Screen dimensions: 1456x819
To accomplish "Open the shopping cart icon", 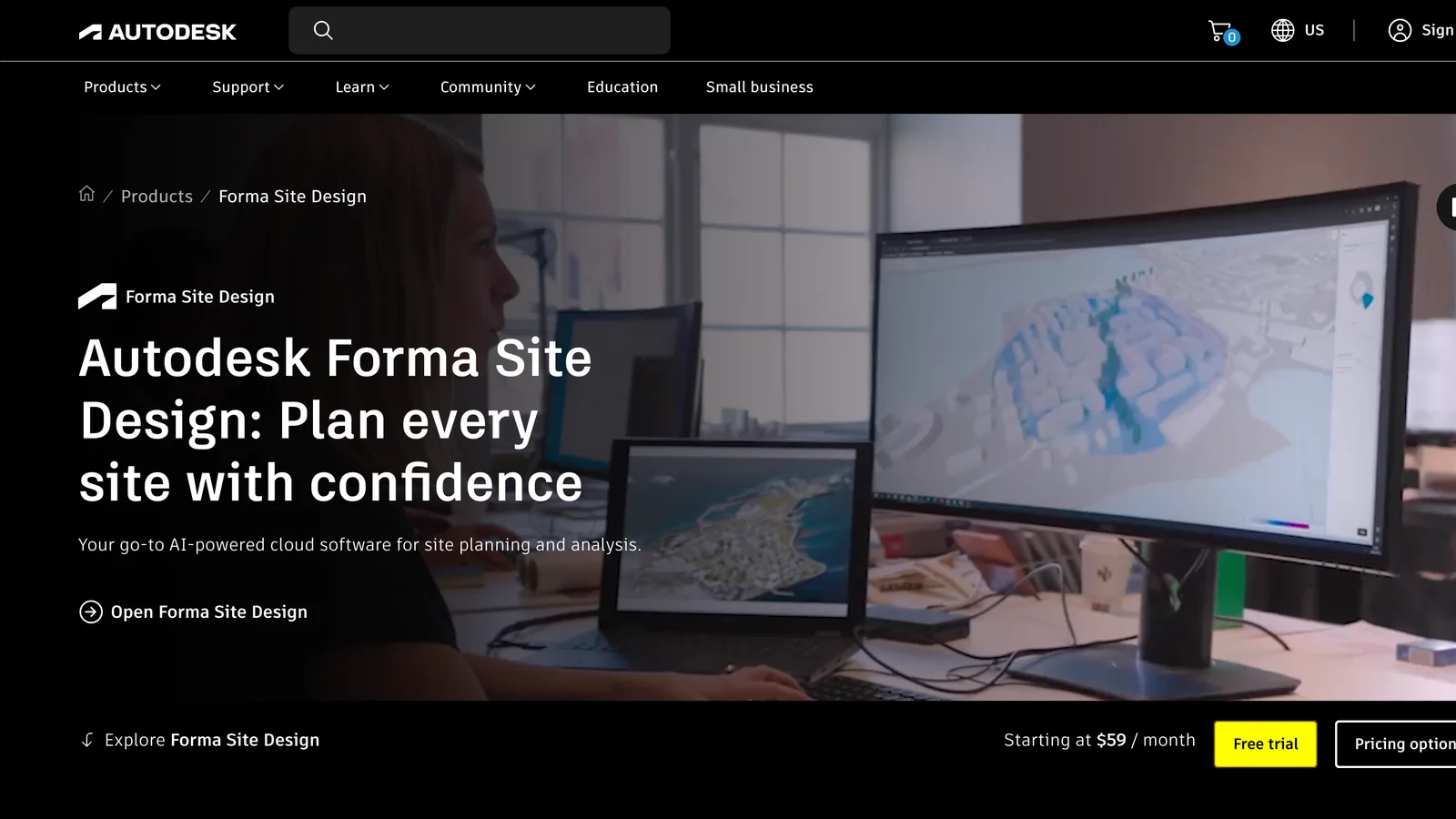I will coord(1222,31).
